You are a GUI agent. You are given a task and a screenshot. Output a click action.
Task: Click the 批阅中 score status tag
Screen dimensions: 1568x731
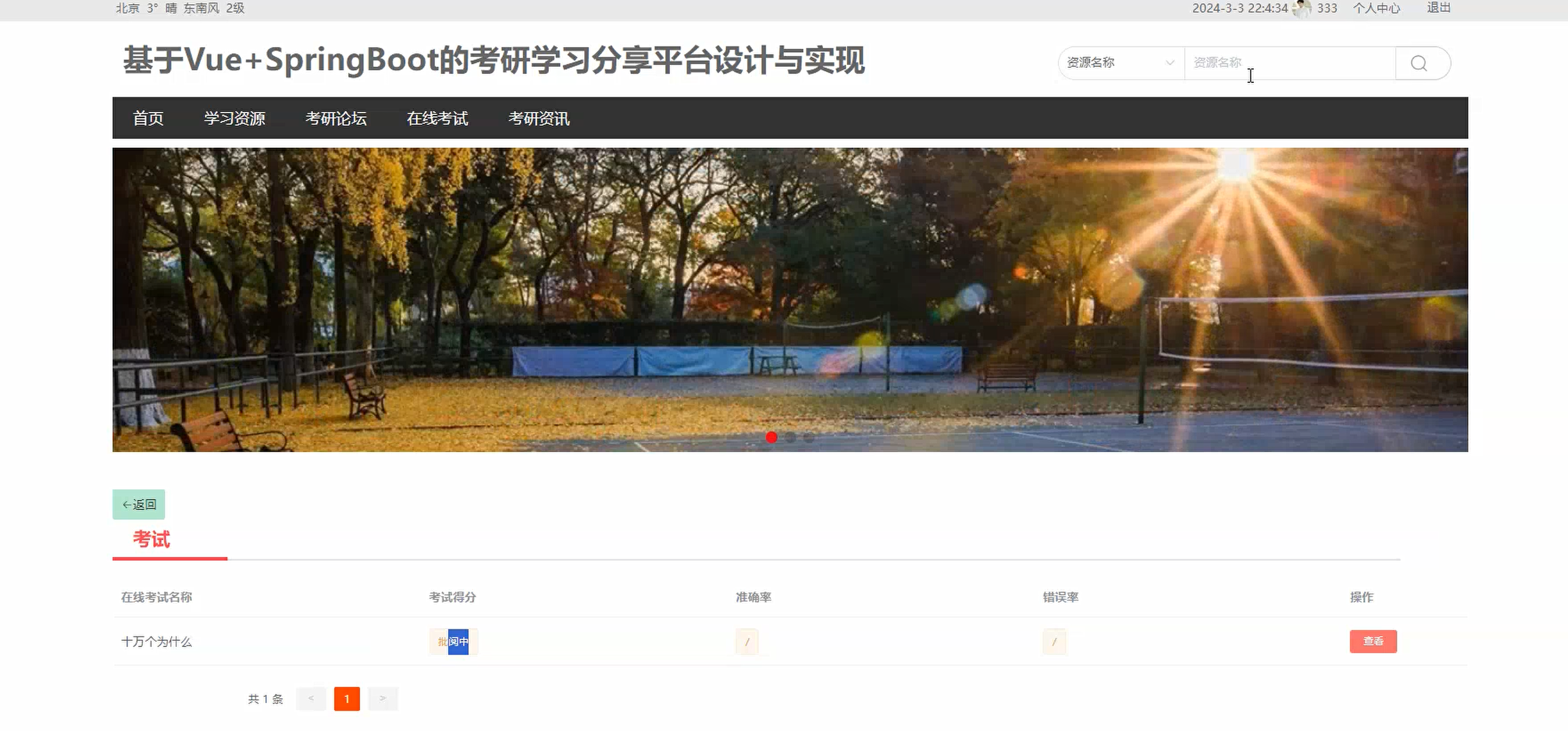coord(454,642)
